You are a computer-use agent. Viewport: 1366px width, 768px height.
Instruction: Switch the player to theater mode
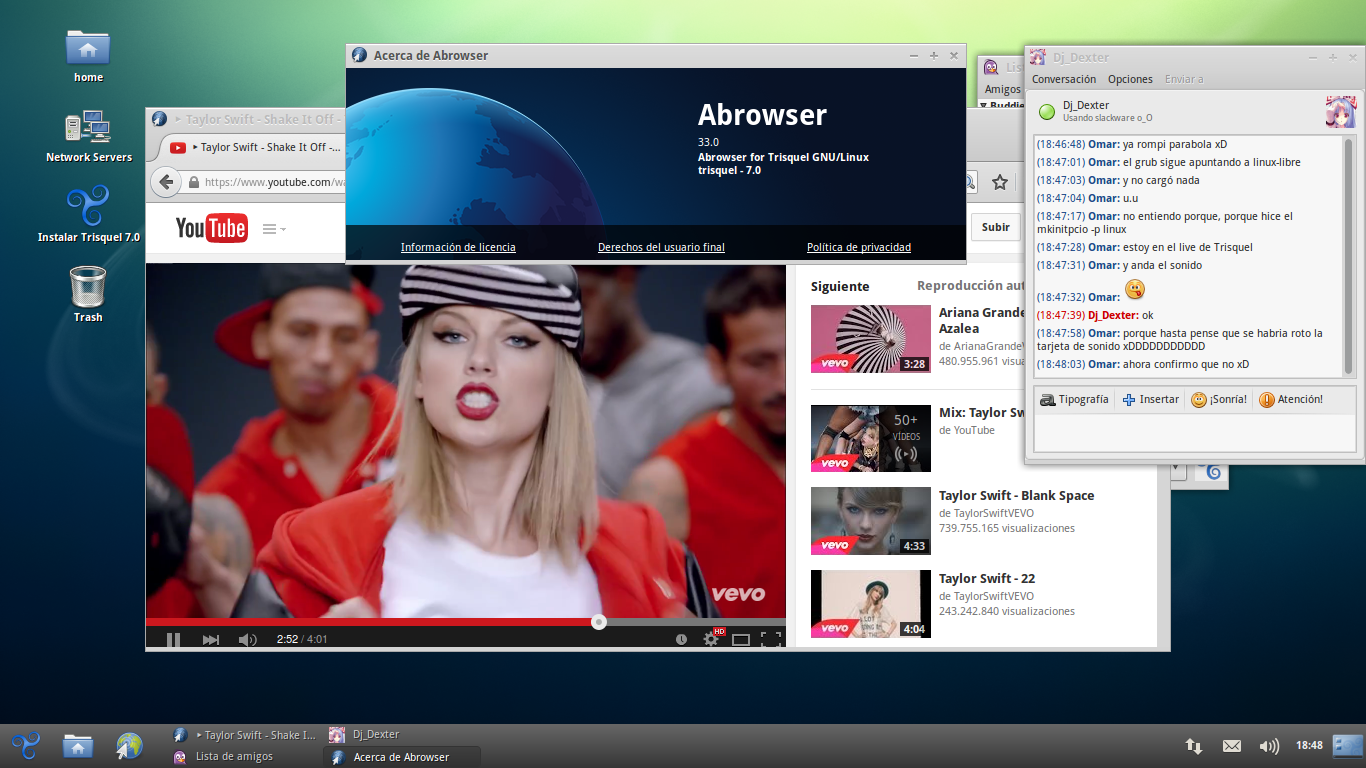[741, 639]
